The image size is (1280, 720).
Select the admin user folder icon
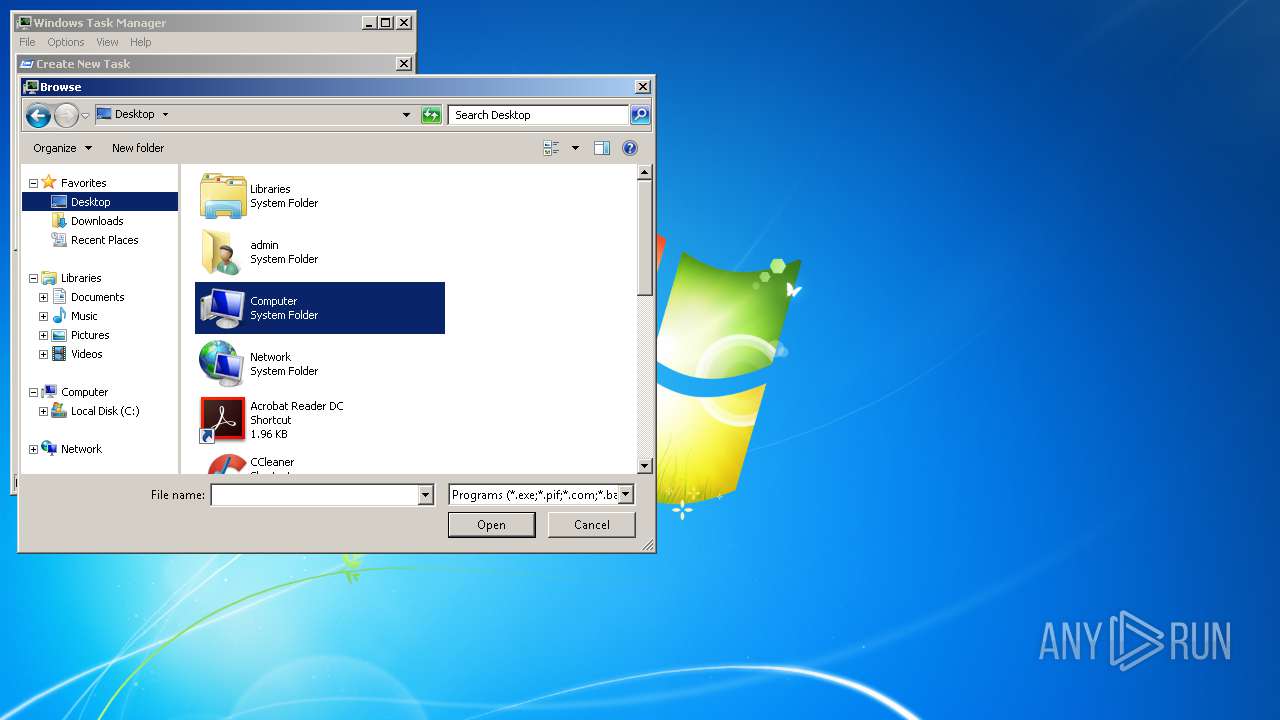click(x=222, y=251)
